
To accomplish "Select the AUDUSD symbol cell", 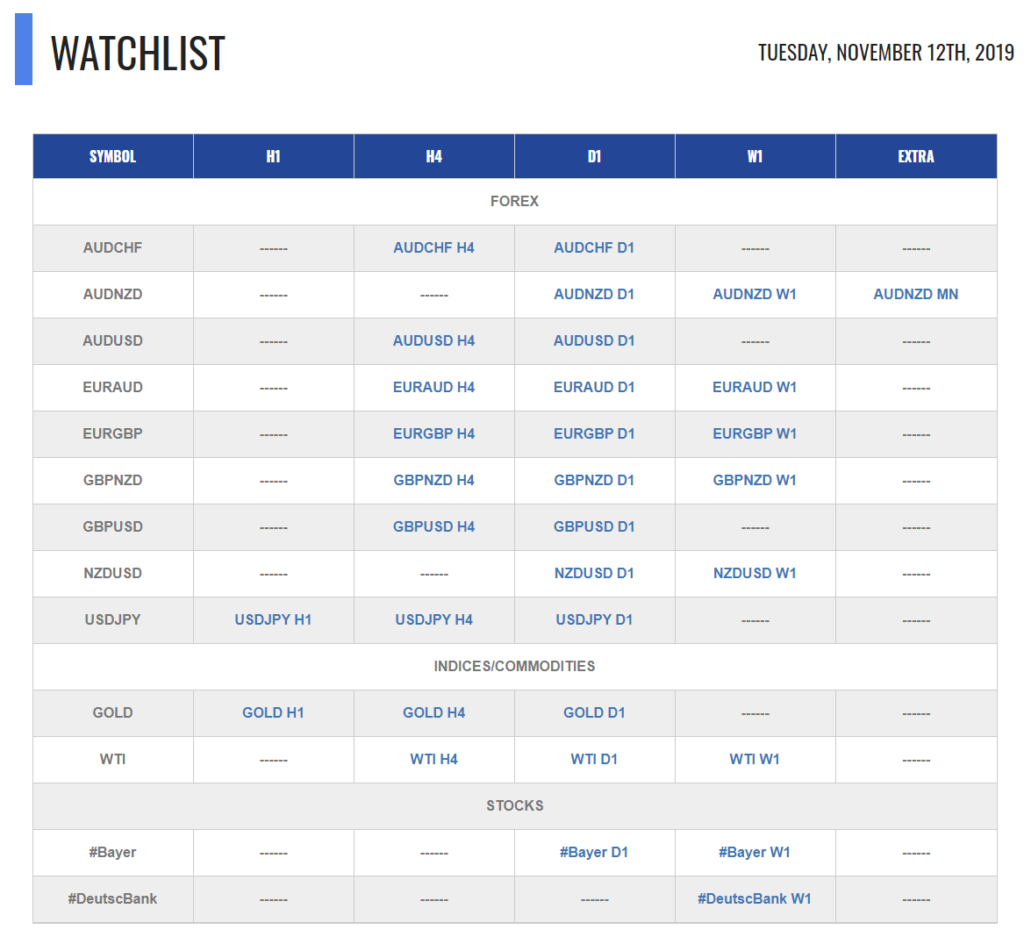I will tap(113, 340).
